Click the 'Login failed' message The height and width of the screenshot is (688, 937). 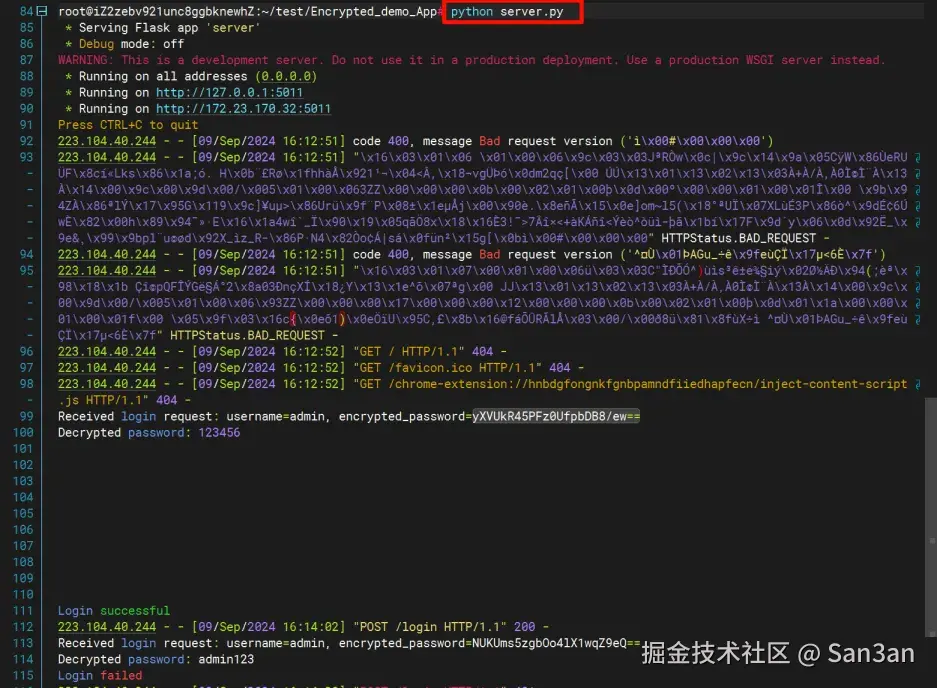point(100,675)
